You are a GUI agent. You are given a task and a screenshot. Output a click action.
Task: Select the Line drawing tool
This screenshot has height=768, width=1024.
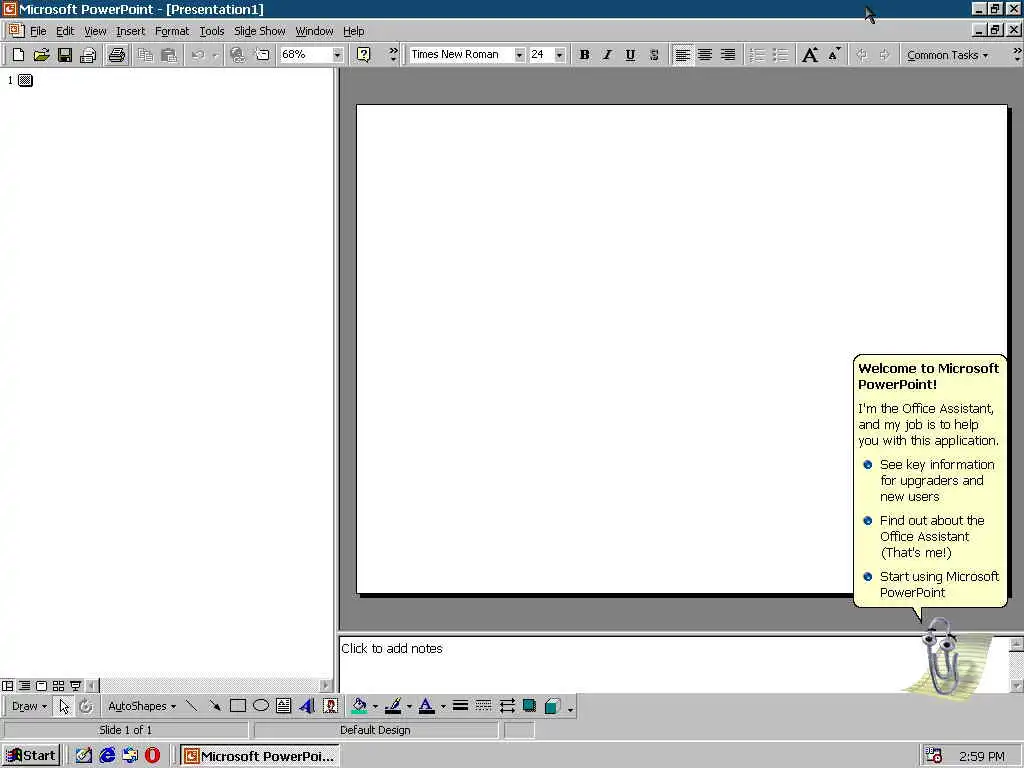tap(191, 705)
